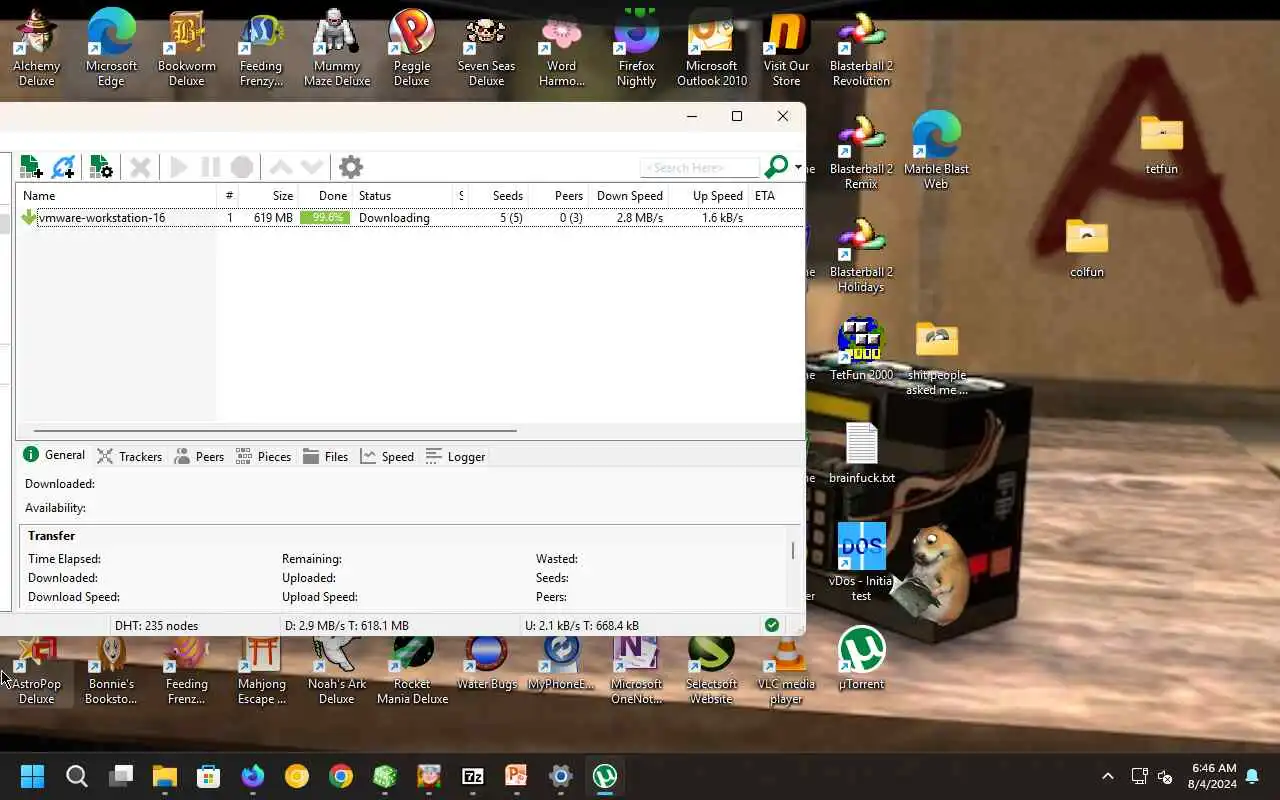Click the torrent list horizontal scrollbar
Image resolution: width=1280 pixels, height=800 pixels.
point(275,431)
